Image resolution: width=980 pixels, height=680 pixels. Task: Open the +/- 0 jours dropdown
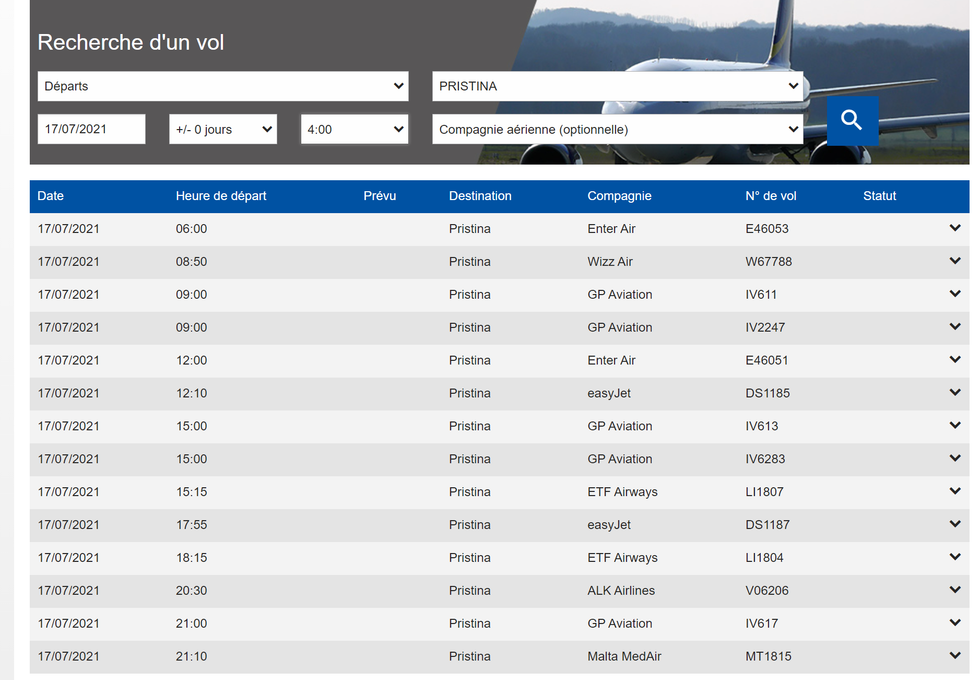click(223, 129)
